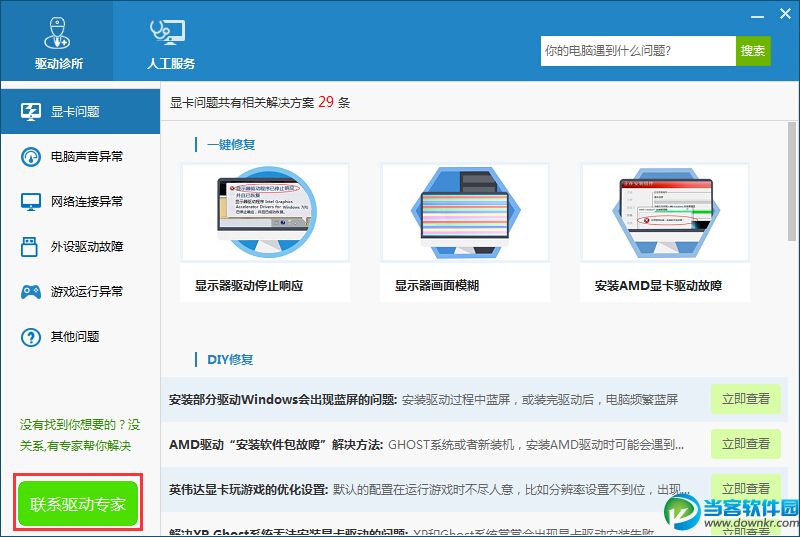This screenshot has height=537, width=800.
Task: Select 外设驱动故障 category
Action: (x=81, y=246)
